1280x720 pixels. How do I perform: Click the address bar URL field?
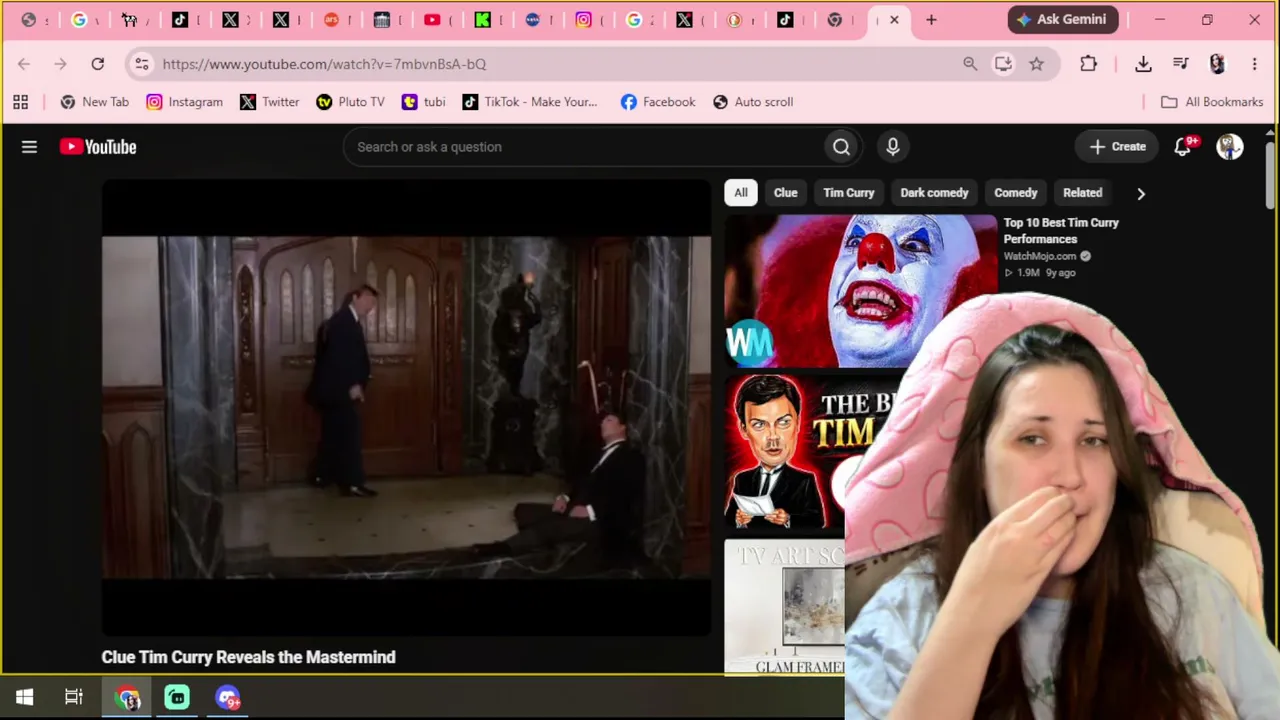[x=555, y=64]
